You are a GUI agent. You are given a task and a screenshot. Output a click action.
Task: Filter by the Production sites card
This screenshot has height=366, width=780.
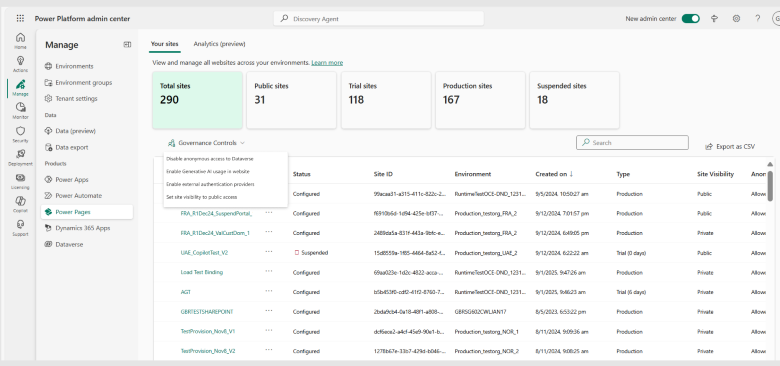coord(480,100)
